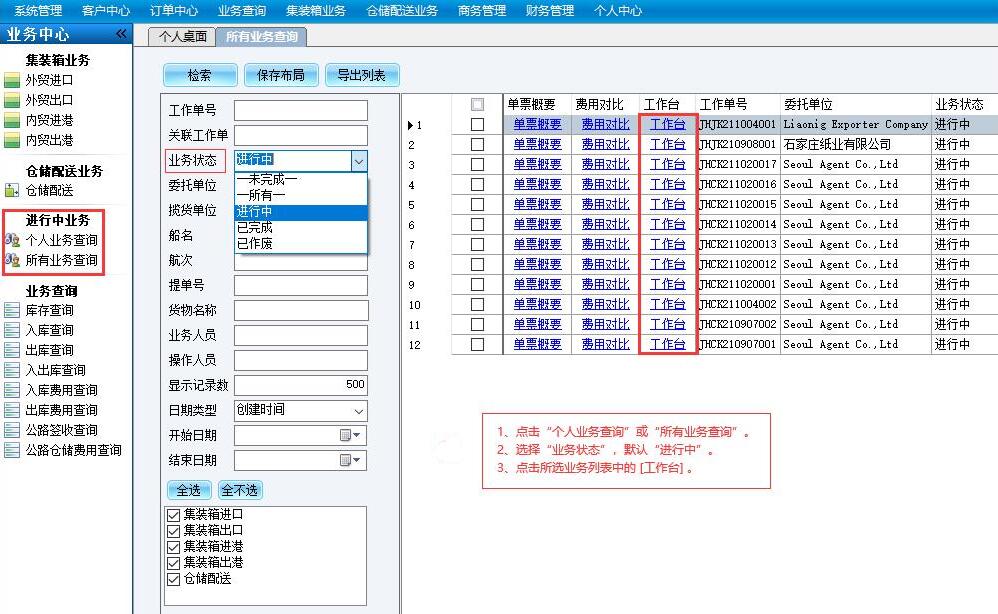Click the 工作单号 input field
The height and width of the screenshot is (614, 998).
300,110
